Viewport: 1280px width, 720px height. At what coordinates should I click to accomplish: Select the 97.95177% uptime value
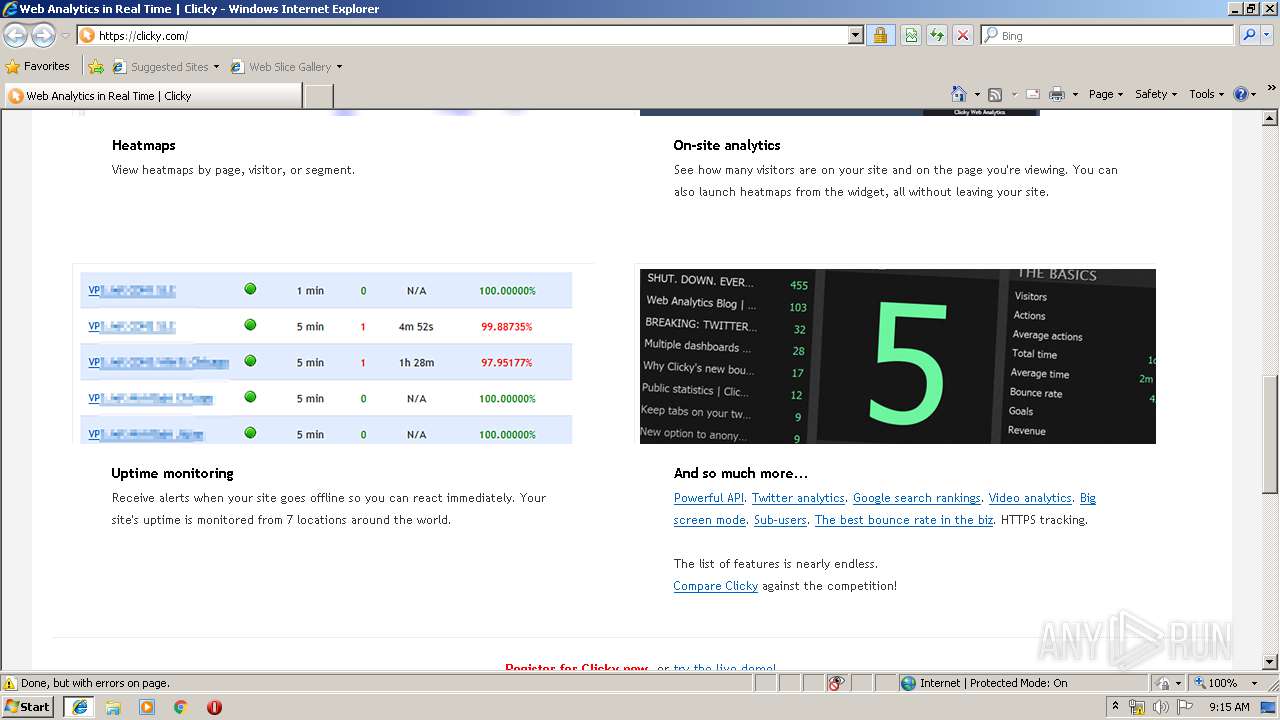click(x=506, y=363)
